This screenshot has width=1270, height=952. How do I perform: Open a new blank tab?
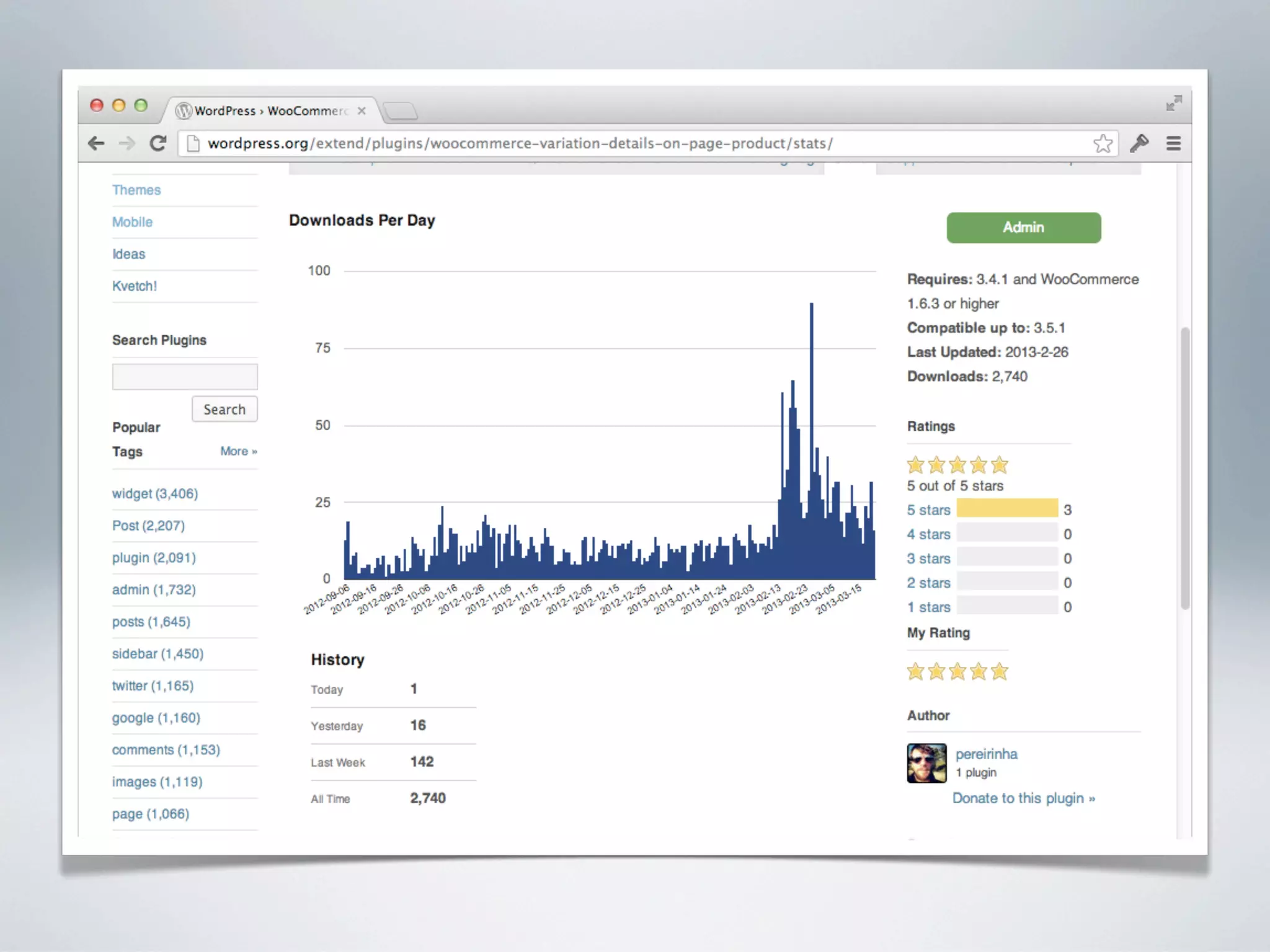tap(401, 112)
